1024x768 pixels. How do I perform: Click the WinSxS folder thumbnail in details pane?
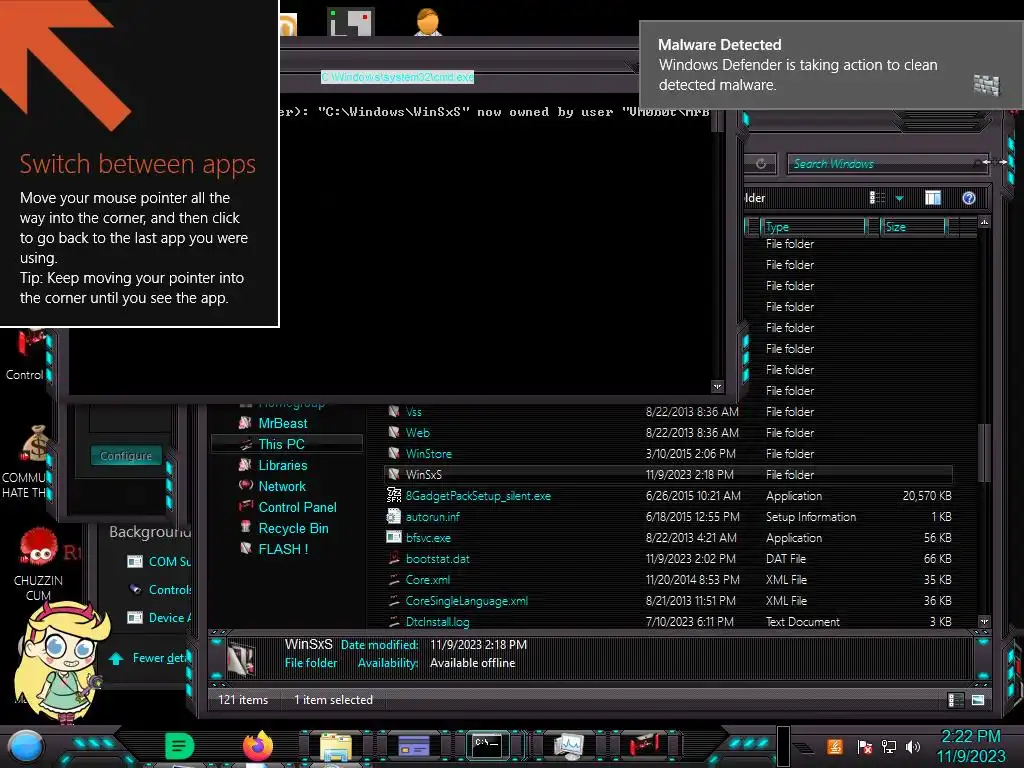point(241,658)
